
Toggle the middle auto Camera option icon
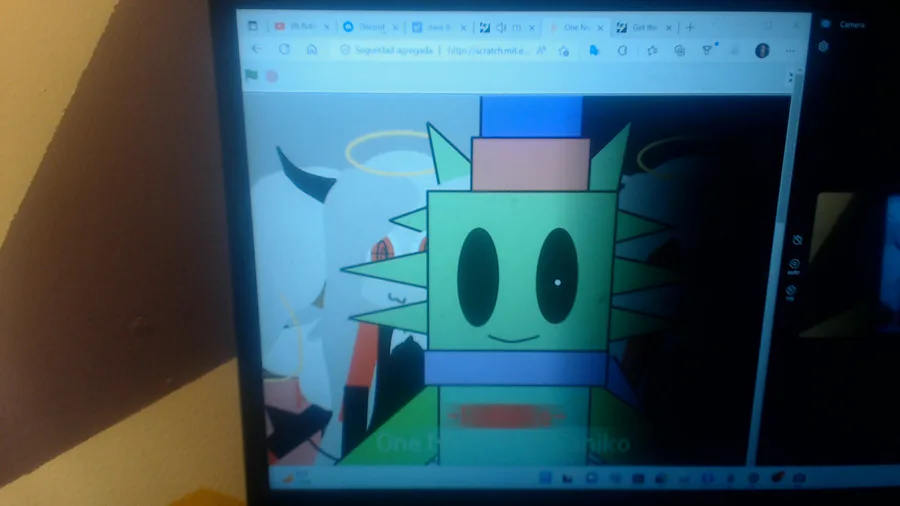[794, 266]
